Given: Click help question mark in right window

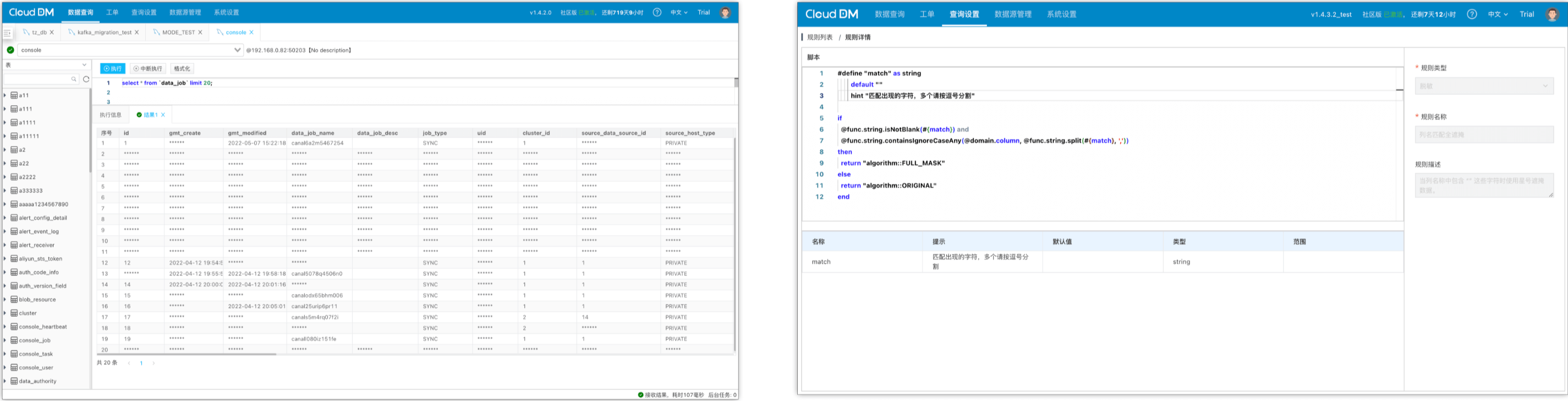Looking at the screenshot, I should pyautogui.click(x=1471, y=14).
